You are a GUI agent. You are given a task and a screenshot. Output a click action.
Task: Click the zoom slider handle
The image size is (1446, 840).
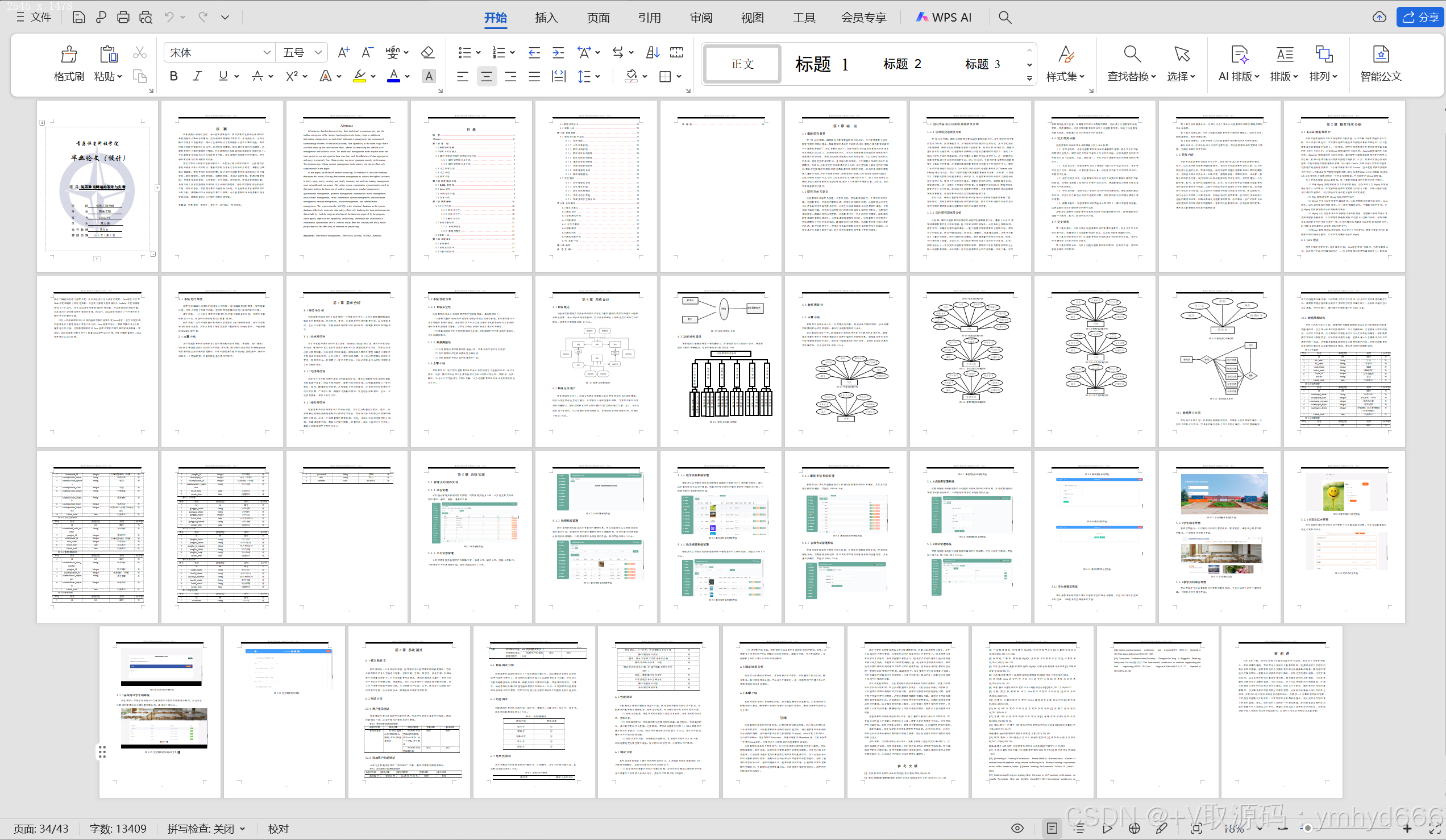click(1307, 828)
